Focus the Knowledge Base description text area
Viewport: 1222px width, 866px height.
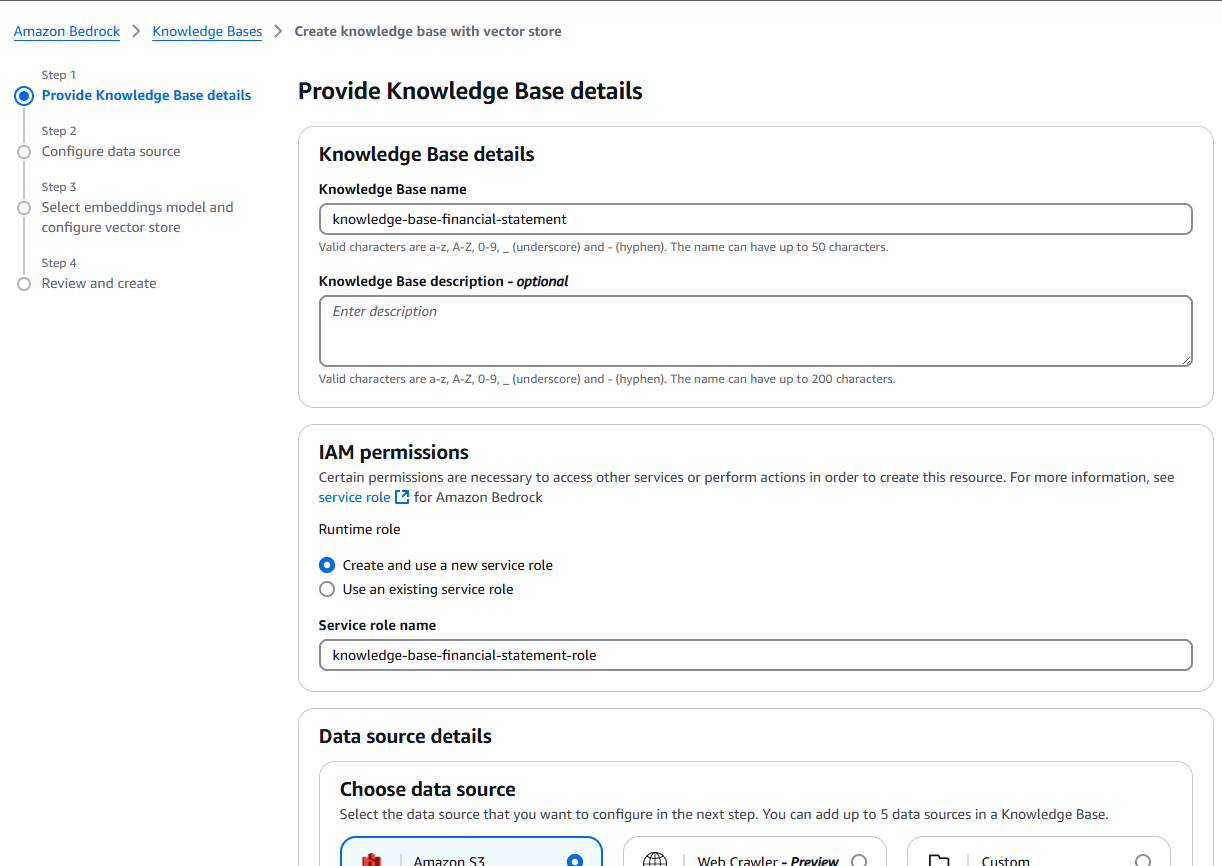point(756,331)
